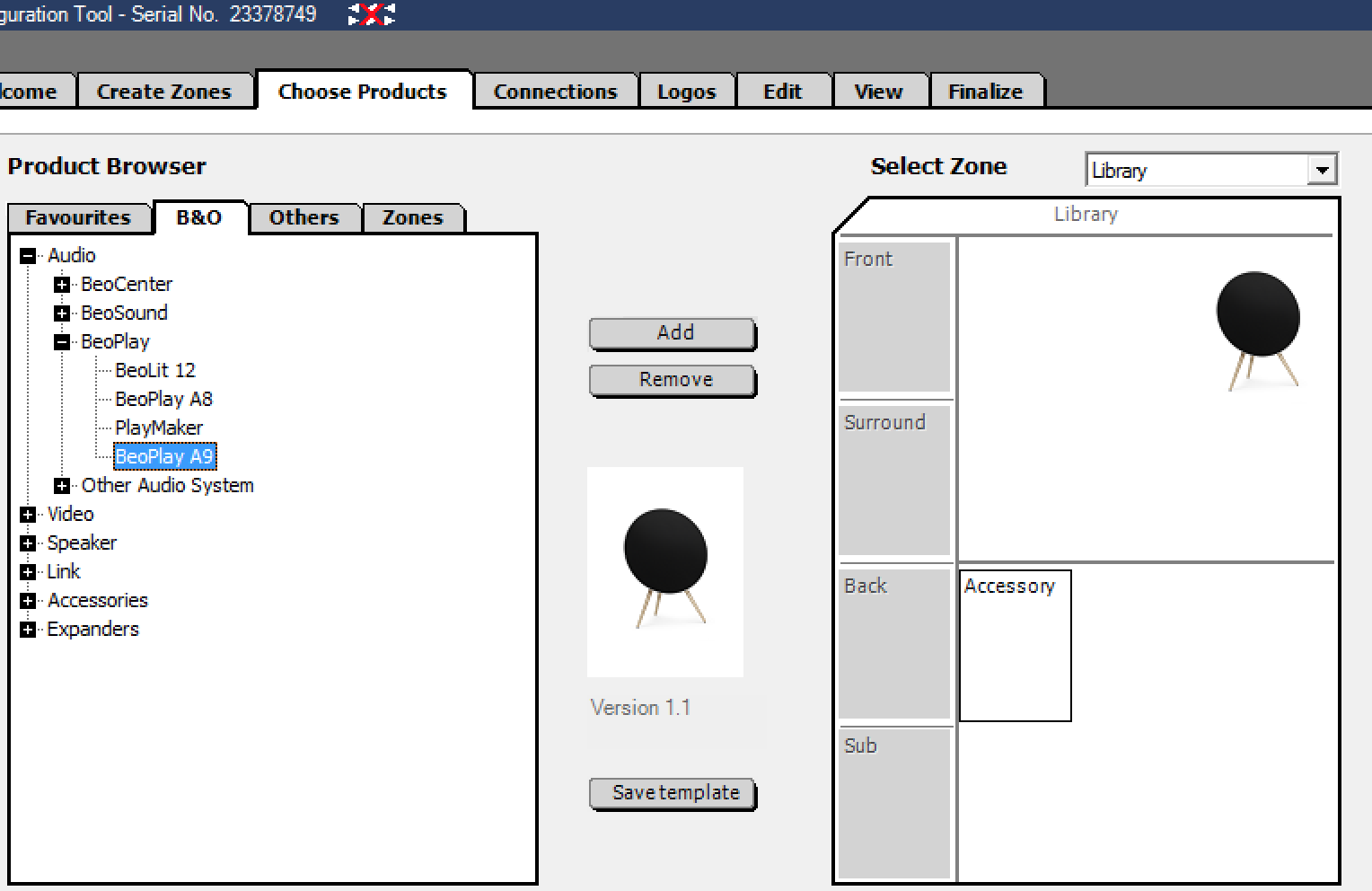
Task: Expand the BeoCenter node
Action: [62, 285]
